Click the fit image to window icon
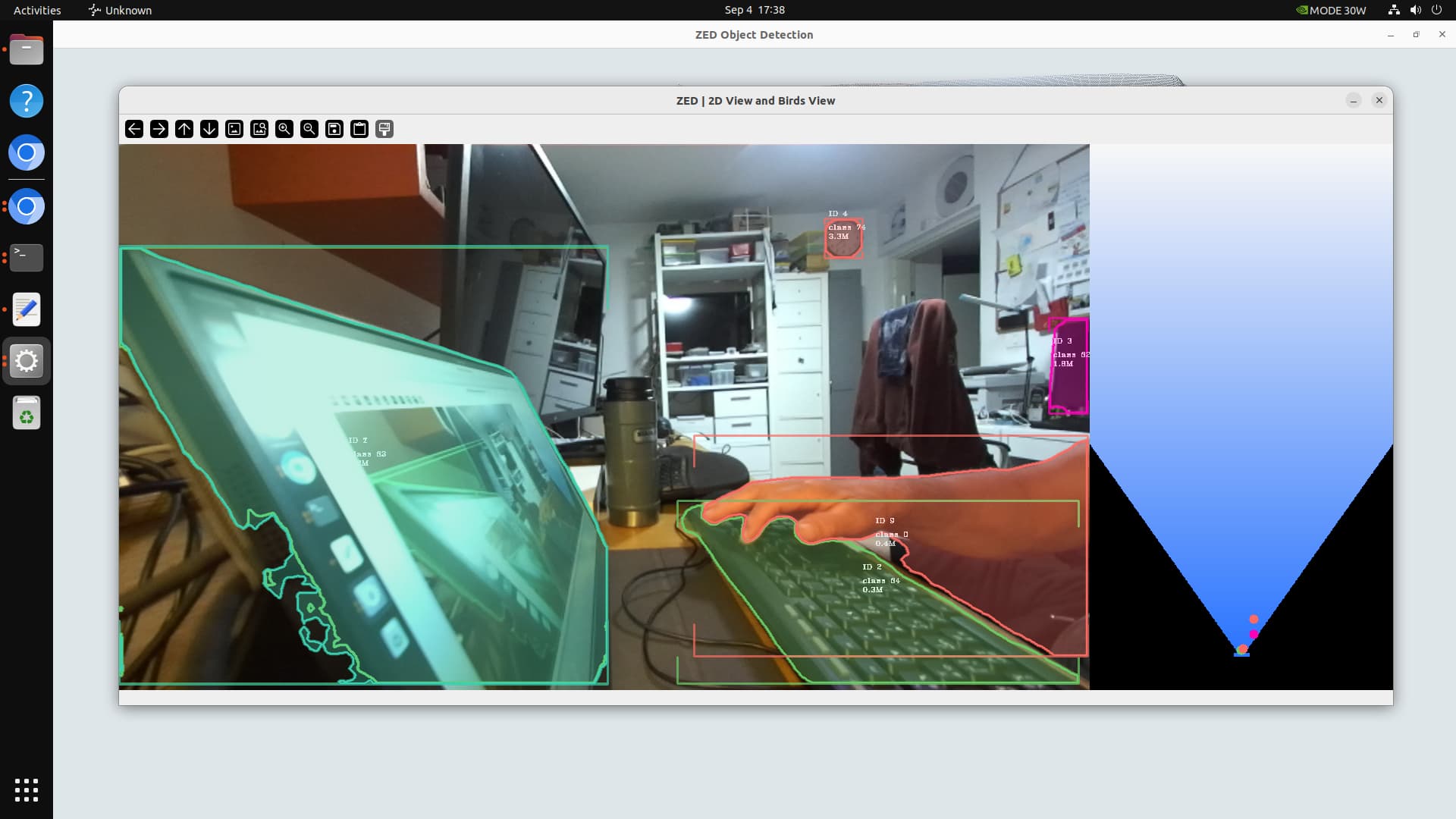The image size is (1456, 819). [259, 129]
